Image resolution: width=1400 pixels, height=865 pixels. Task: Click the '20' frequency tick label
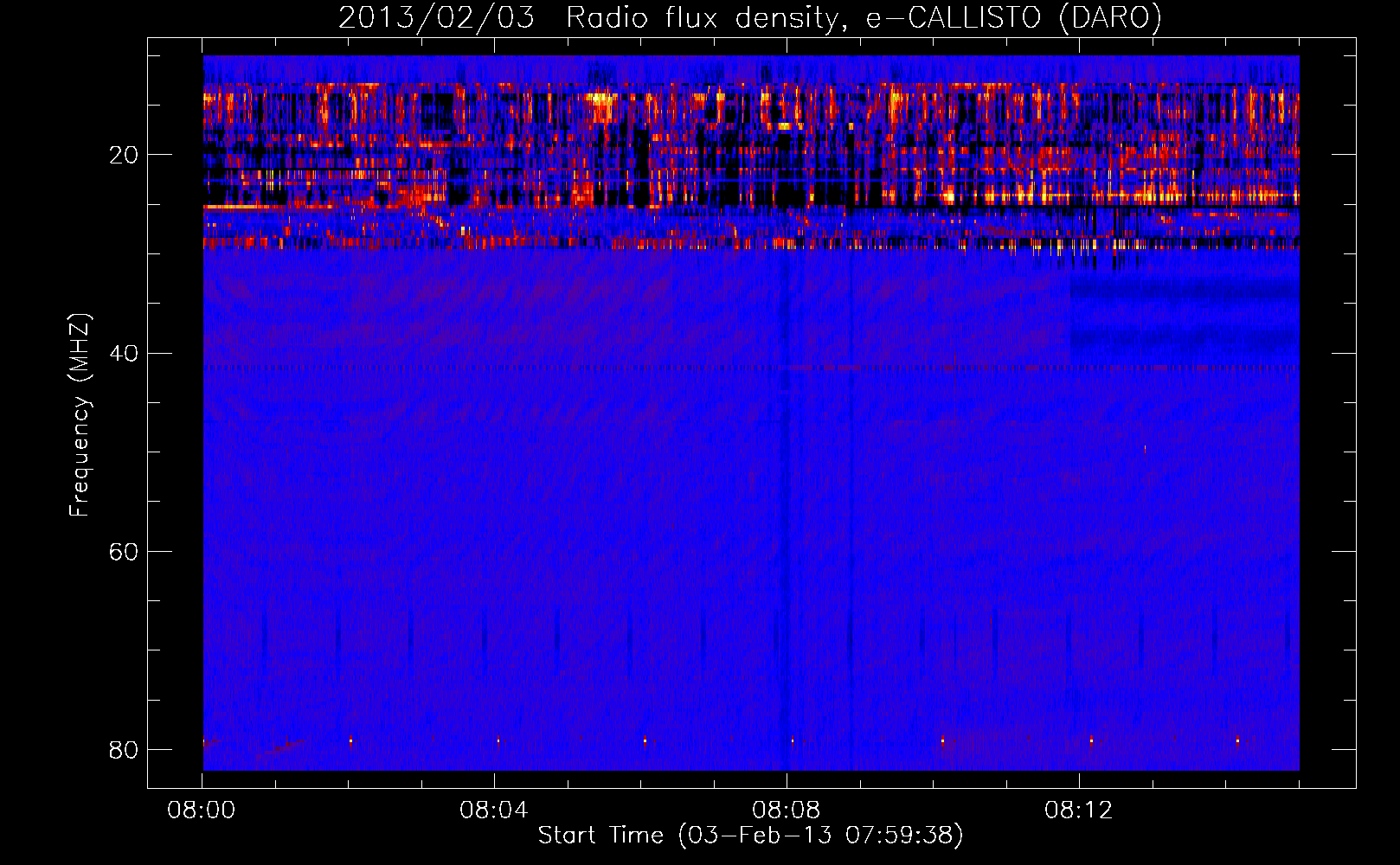click(124, 155)
